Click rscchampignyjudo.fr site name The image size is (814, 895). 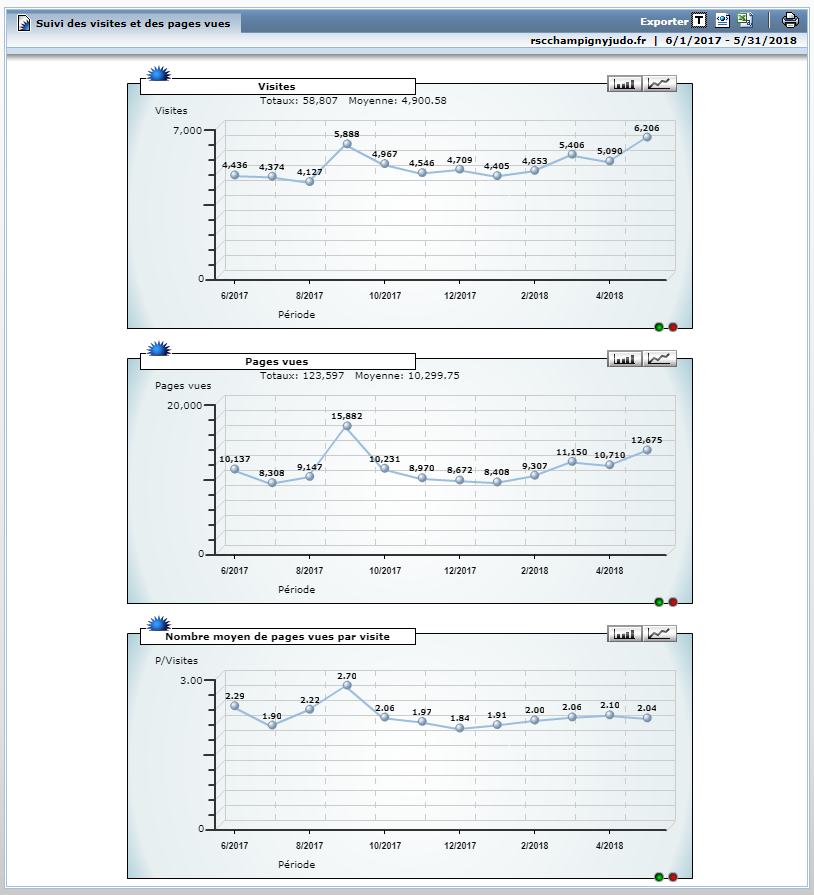pyautogui.click(x=588, y=41)
